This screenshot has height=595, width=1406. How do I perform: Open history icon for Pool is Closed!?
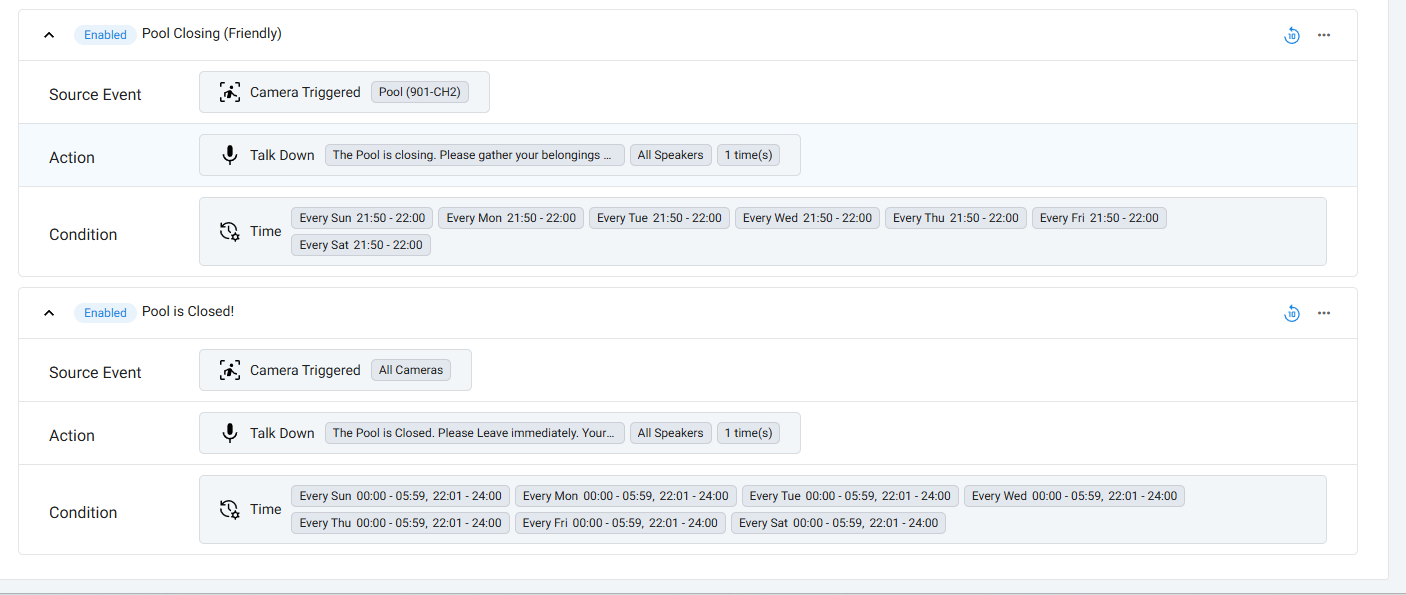[x=1292, y=313]
